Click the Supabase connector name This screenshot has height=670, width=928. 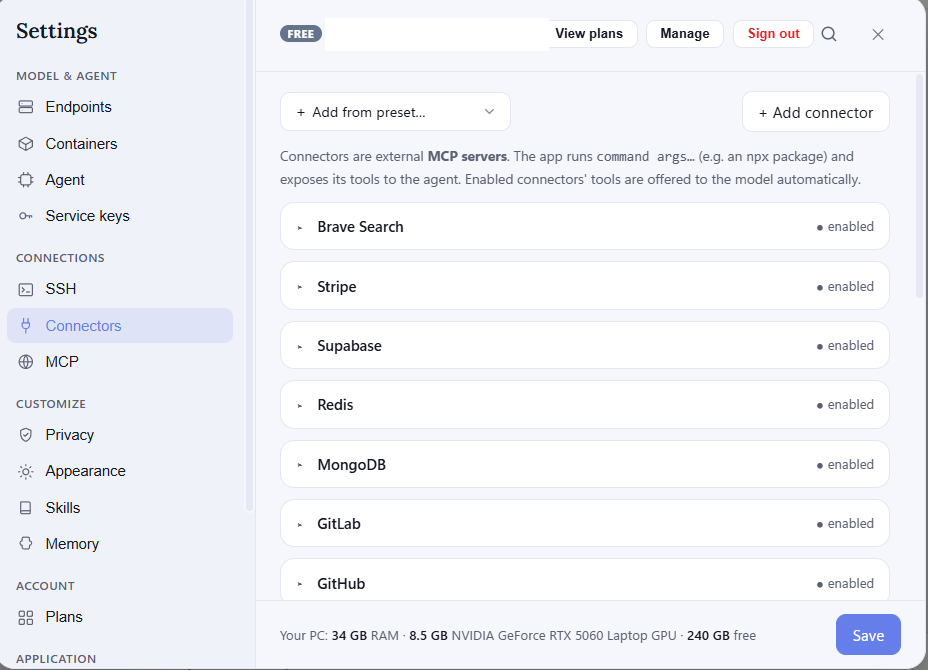349,346
